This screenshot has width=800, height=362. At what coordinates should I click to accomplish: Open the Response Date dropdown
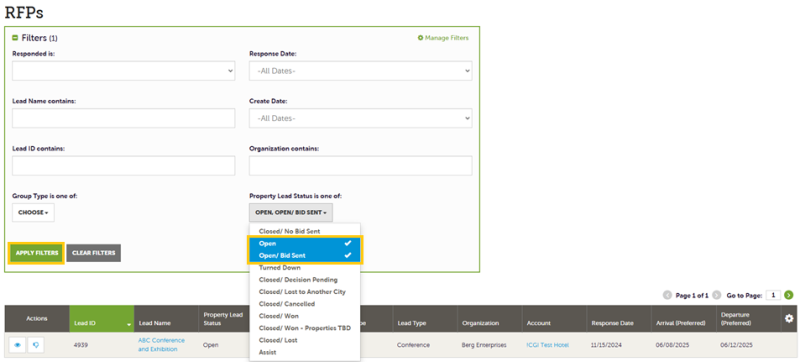point(361,71)
